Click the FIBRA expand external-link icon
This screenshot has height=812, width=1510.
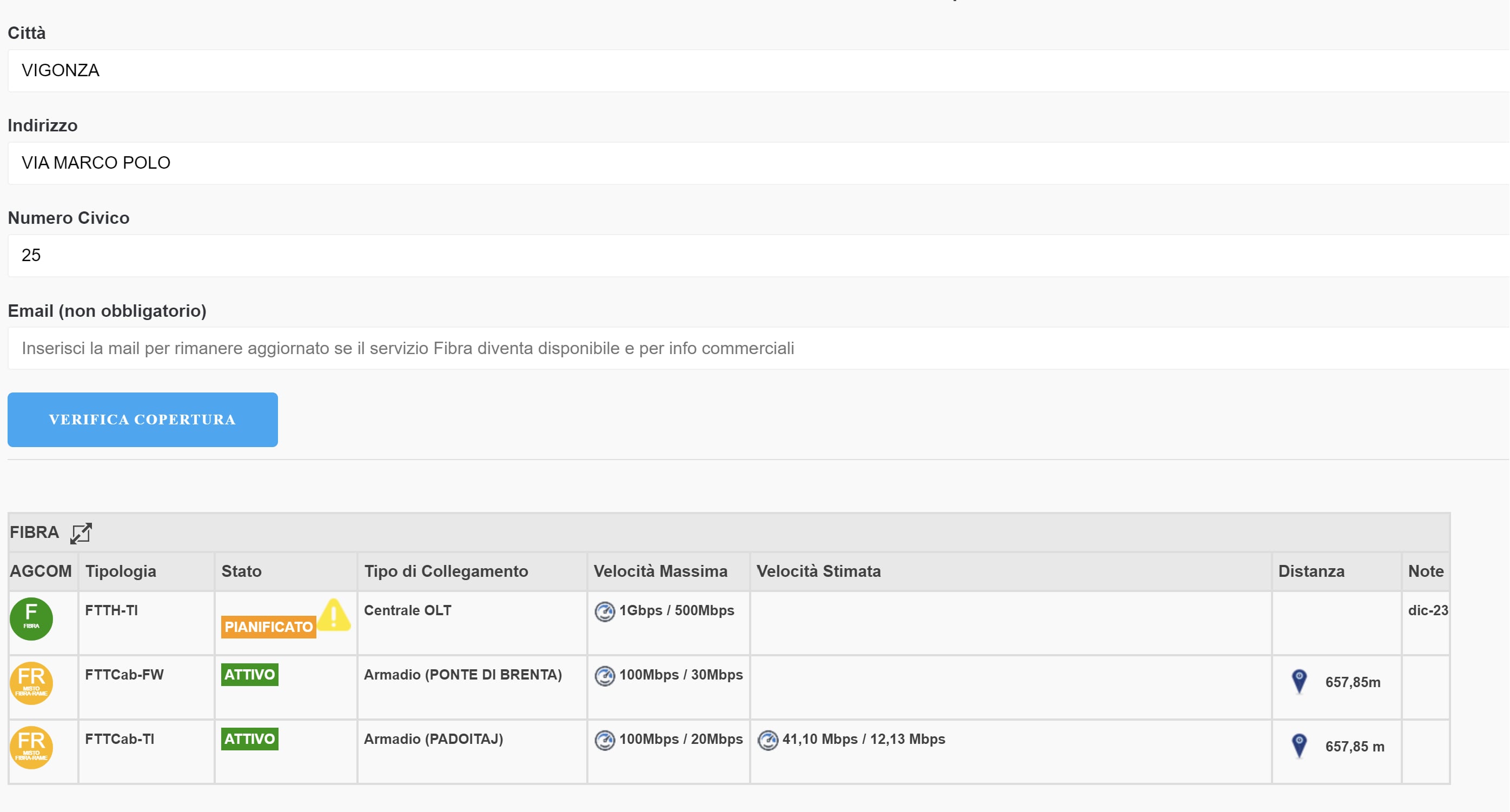(x=81, y=533)
